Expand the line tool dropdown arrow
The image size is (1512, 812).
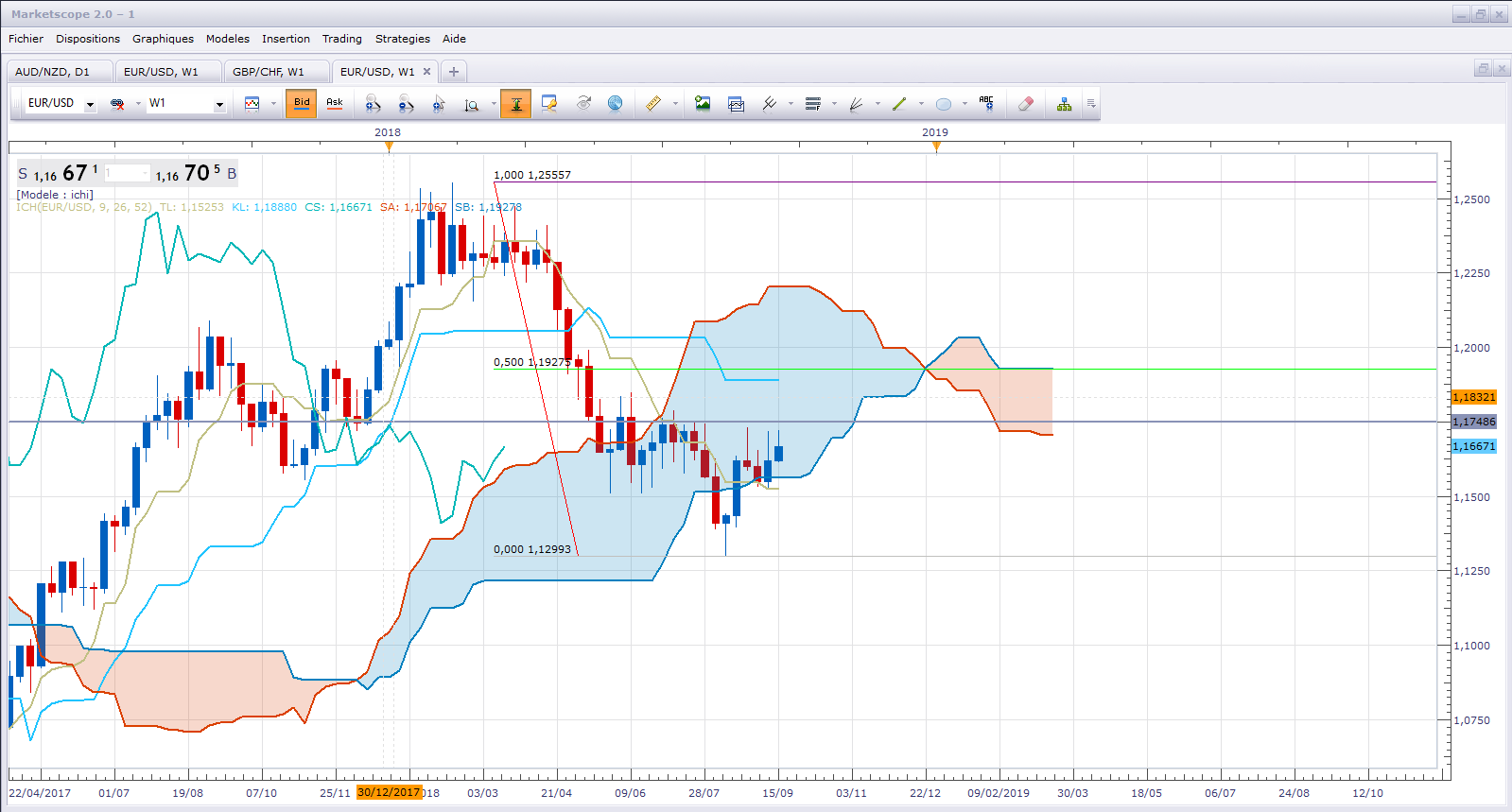921,104
